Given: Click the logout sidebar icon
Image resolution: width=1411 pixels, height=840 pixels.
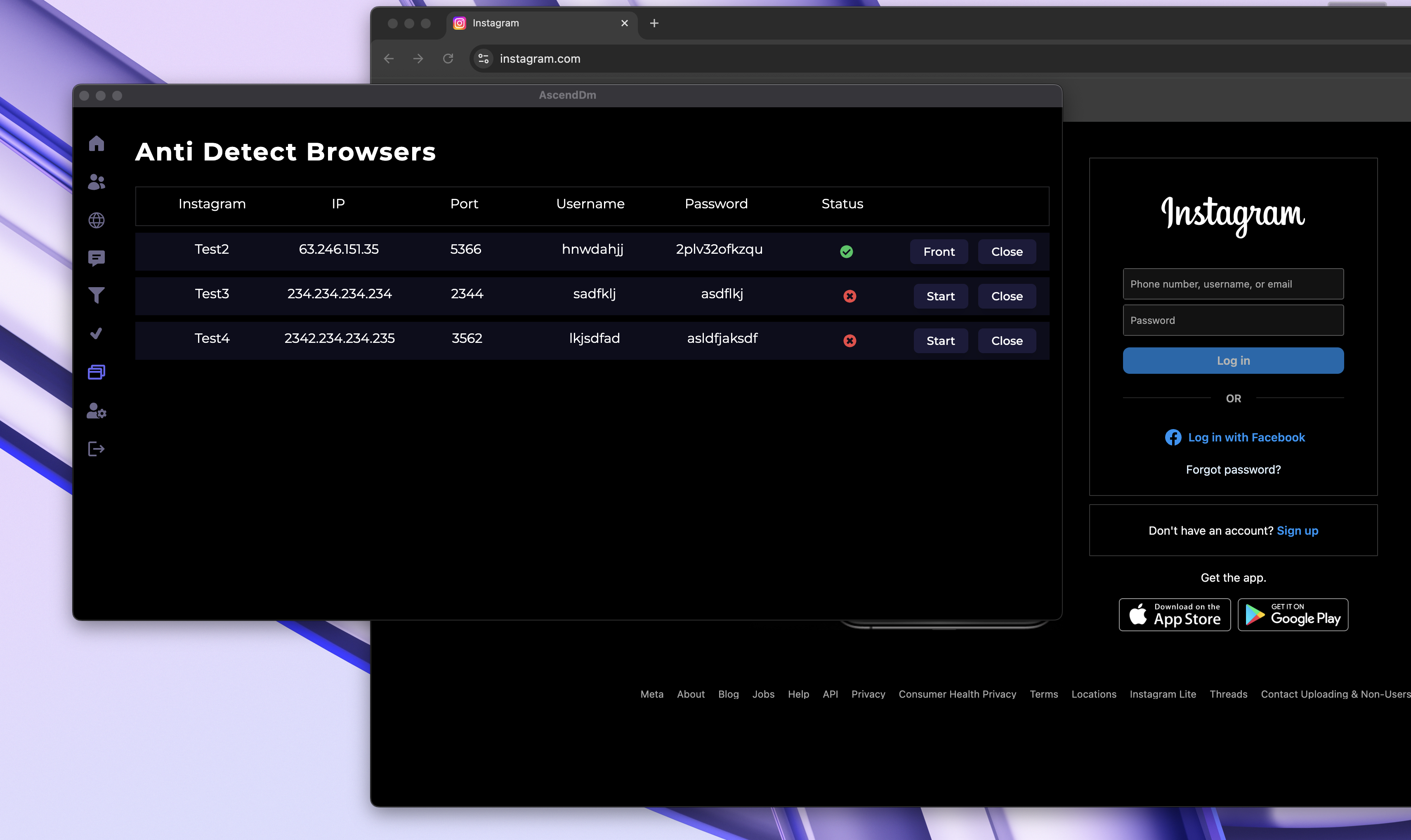Looking at the screenshot, I should click(96, 449).
